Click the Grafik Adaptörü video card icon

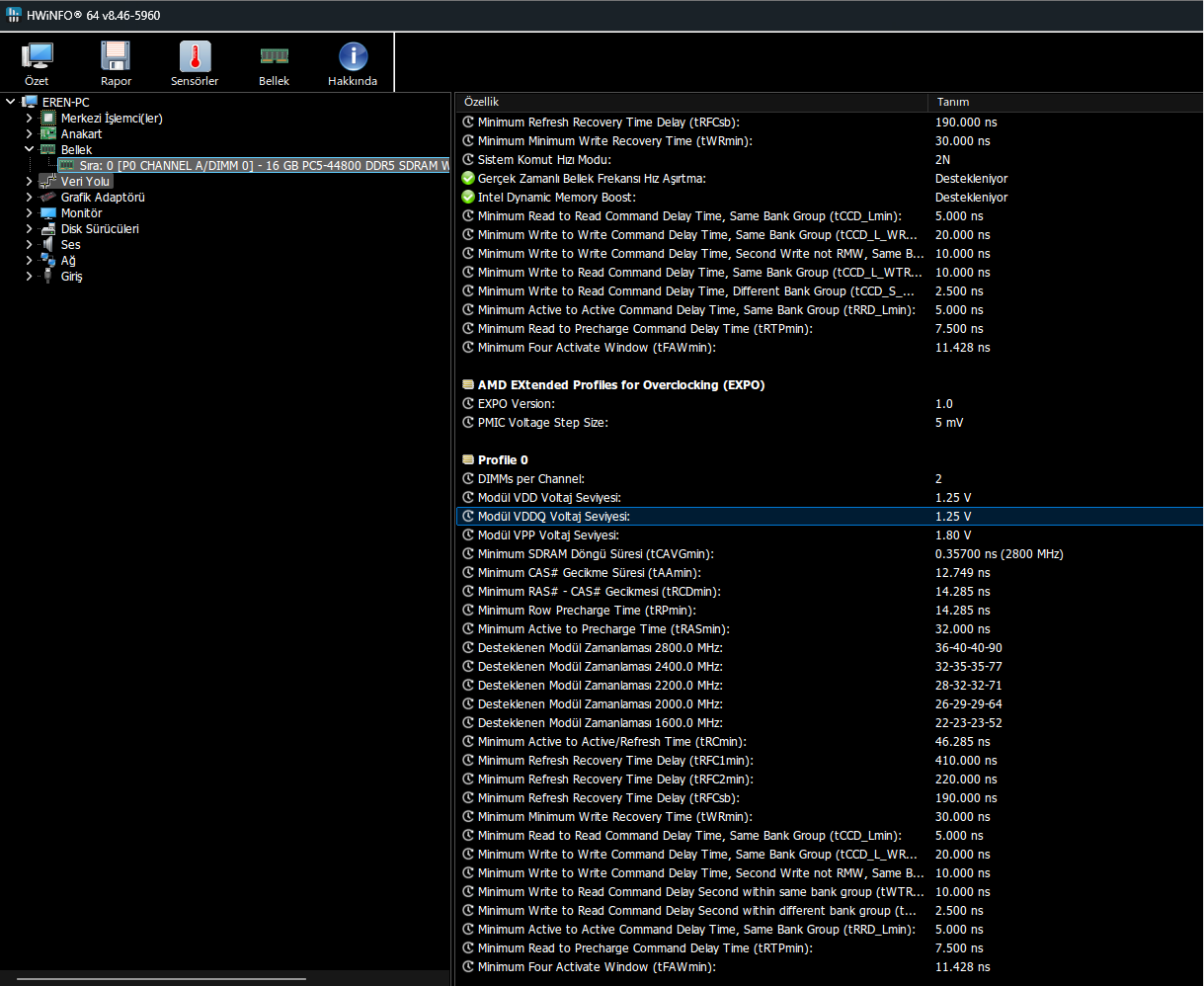tap(47, 197)
